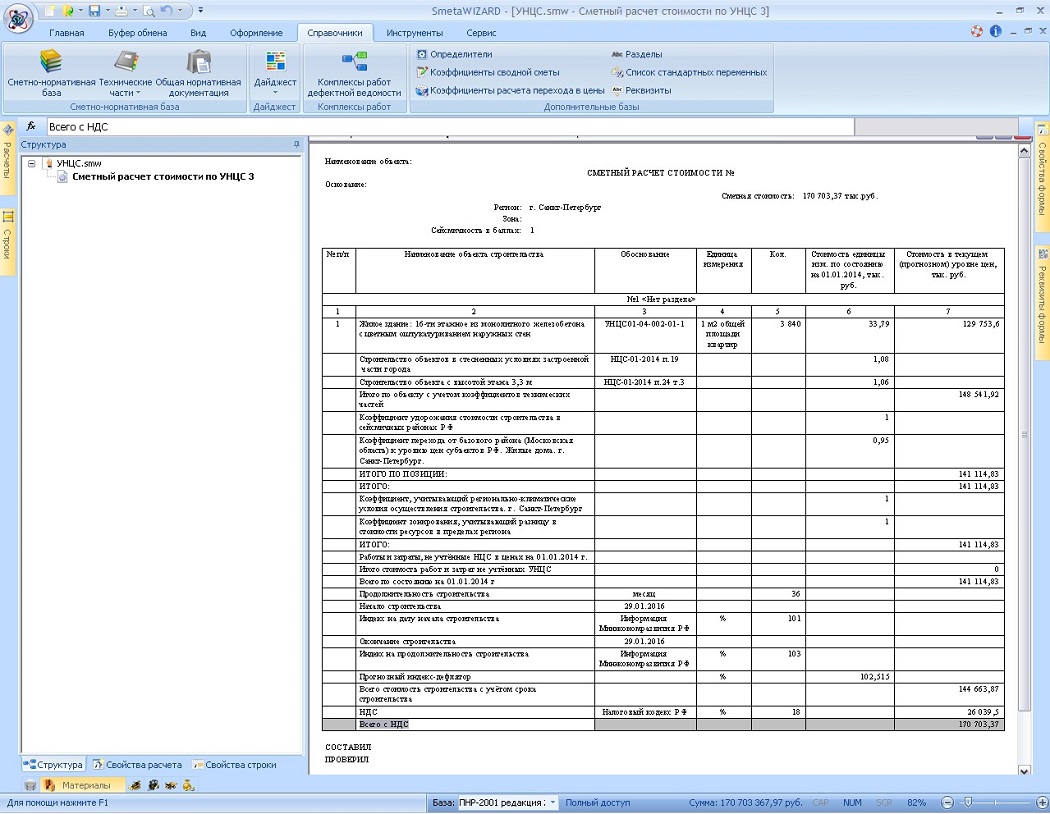Click the second icon right of Материалы

point(153,785)
